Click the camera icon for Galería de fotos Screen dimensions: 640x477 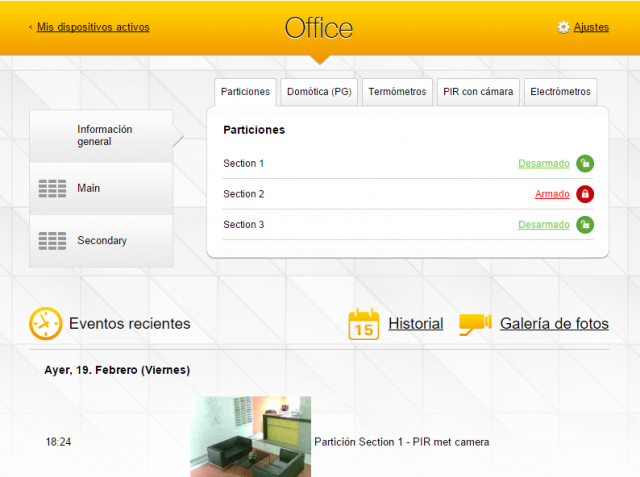point(475,323)
